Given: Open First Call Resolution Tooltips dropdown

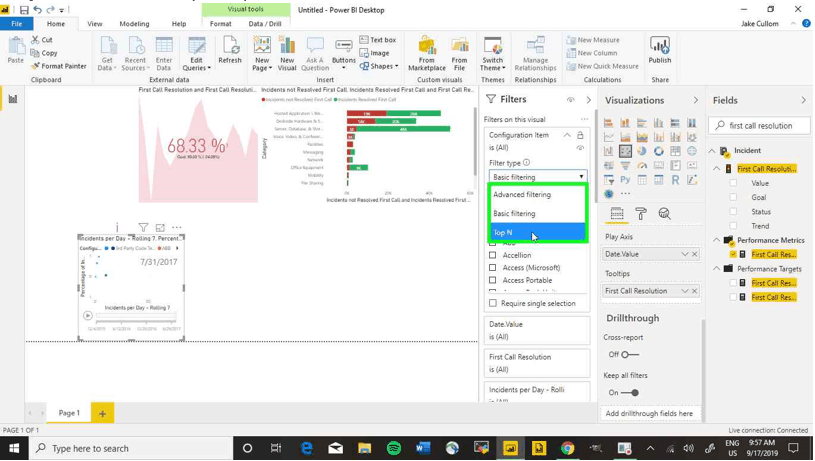Looking at the screenshot, I should click(x=685, y=291).
